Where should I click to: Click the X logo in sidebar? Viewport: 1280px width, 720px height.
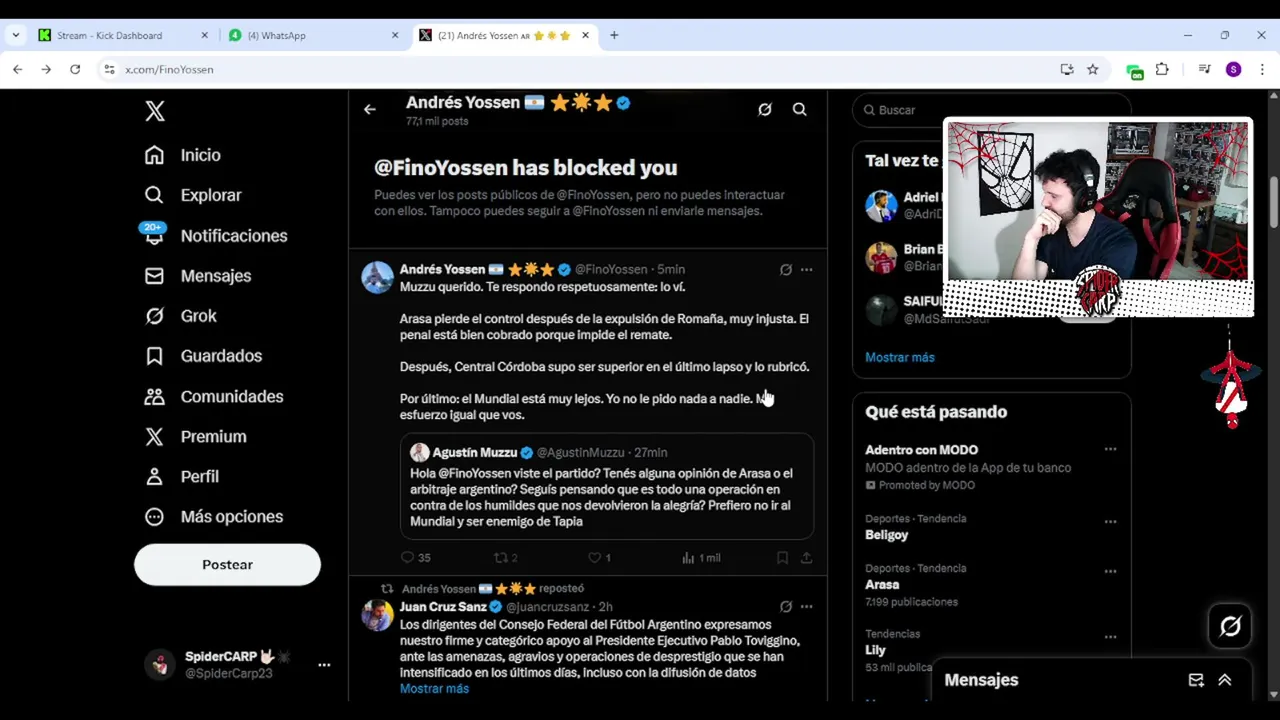155,110
